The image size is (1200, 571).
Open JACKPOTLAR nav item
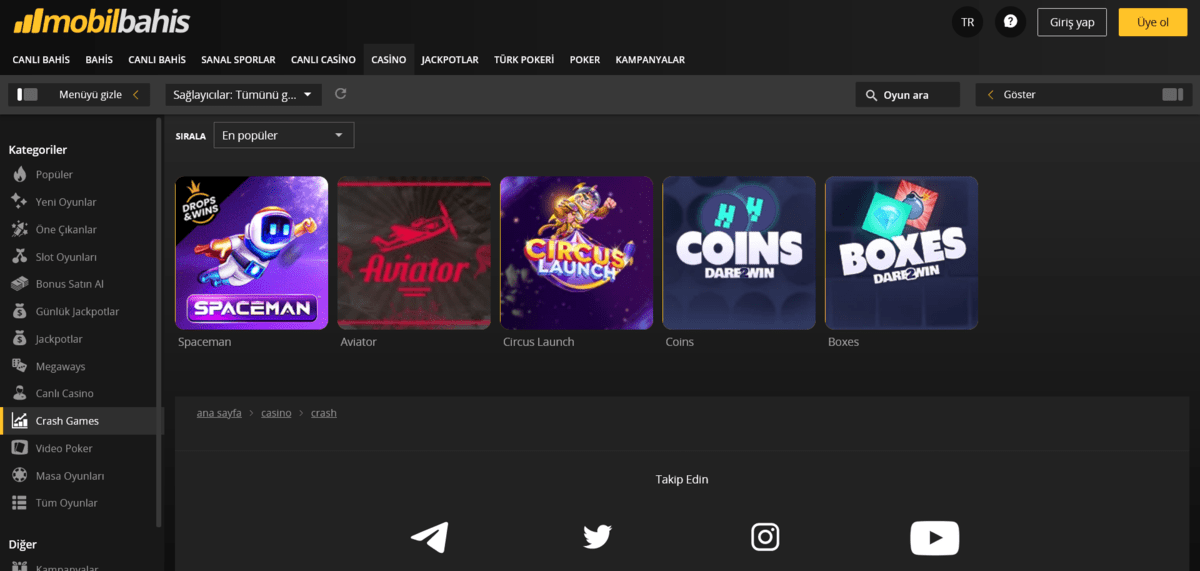click(x=450, y=60)
